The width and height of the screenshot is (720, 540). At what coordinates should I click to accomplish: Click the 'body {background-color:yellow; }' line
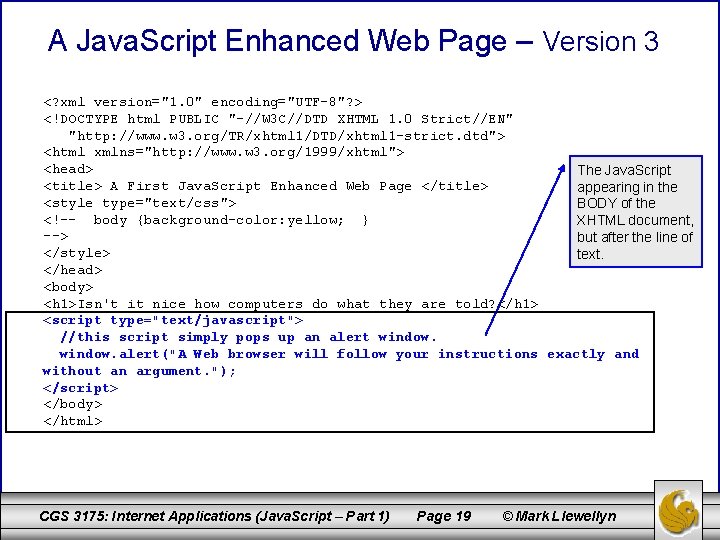pyautogui.click(x=206, y=220)
